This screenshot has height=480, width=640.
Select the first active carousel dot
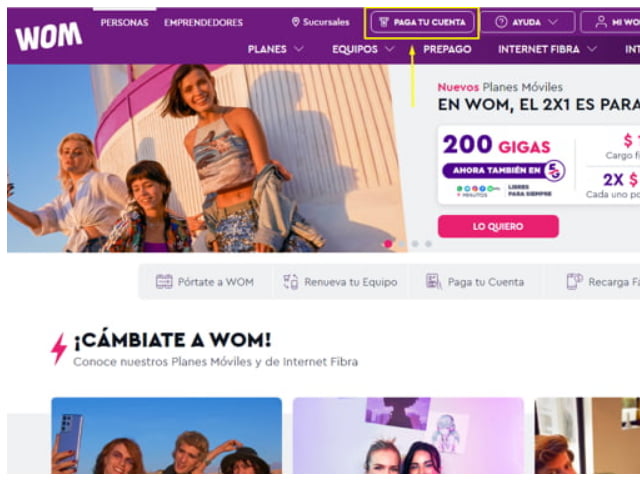pyautogui.click(x=388, y=244)
